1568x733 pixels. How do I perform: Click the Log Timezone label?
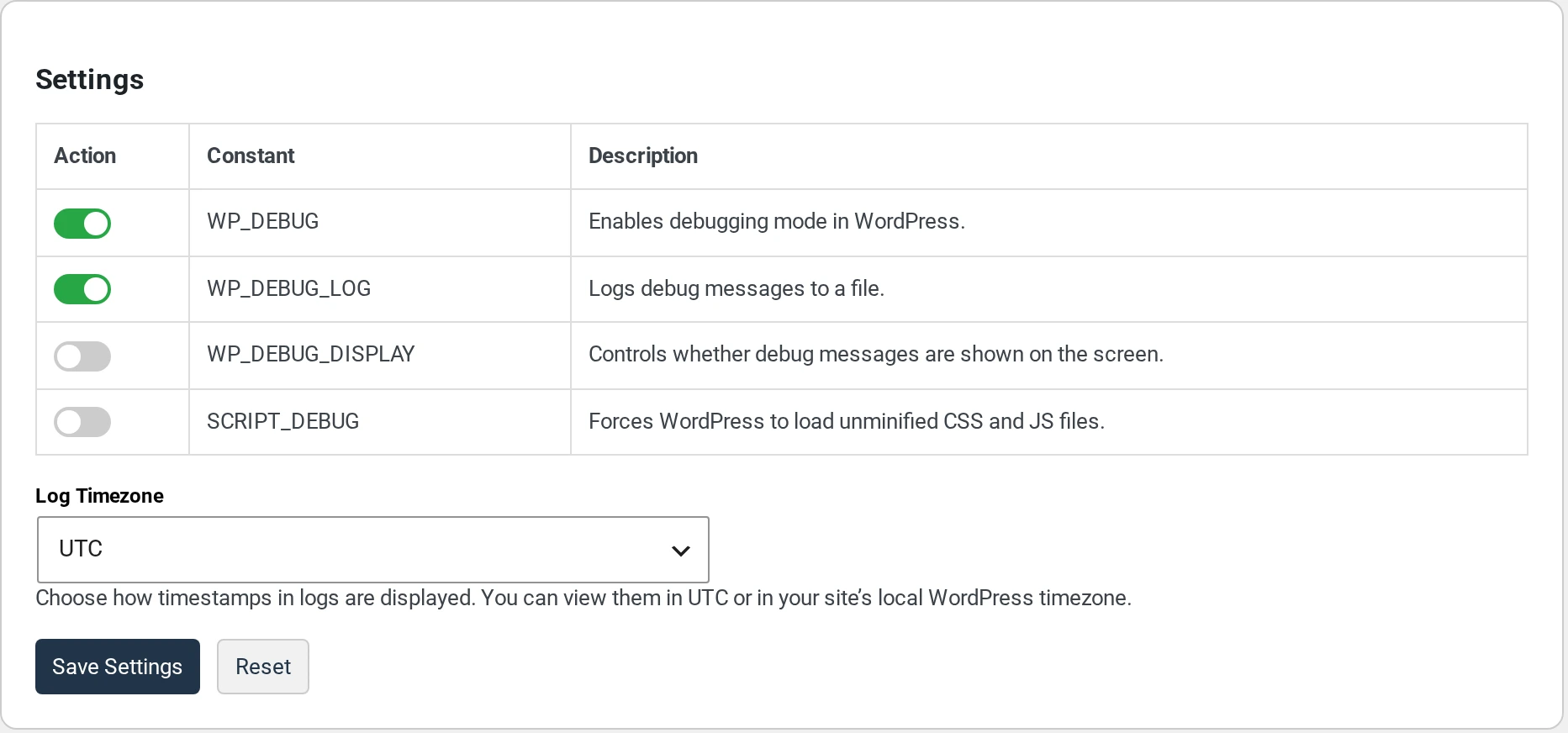(x=99, y=496)
